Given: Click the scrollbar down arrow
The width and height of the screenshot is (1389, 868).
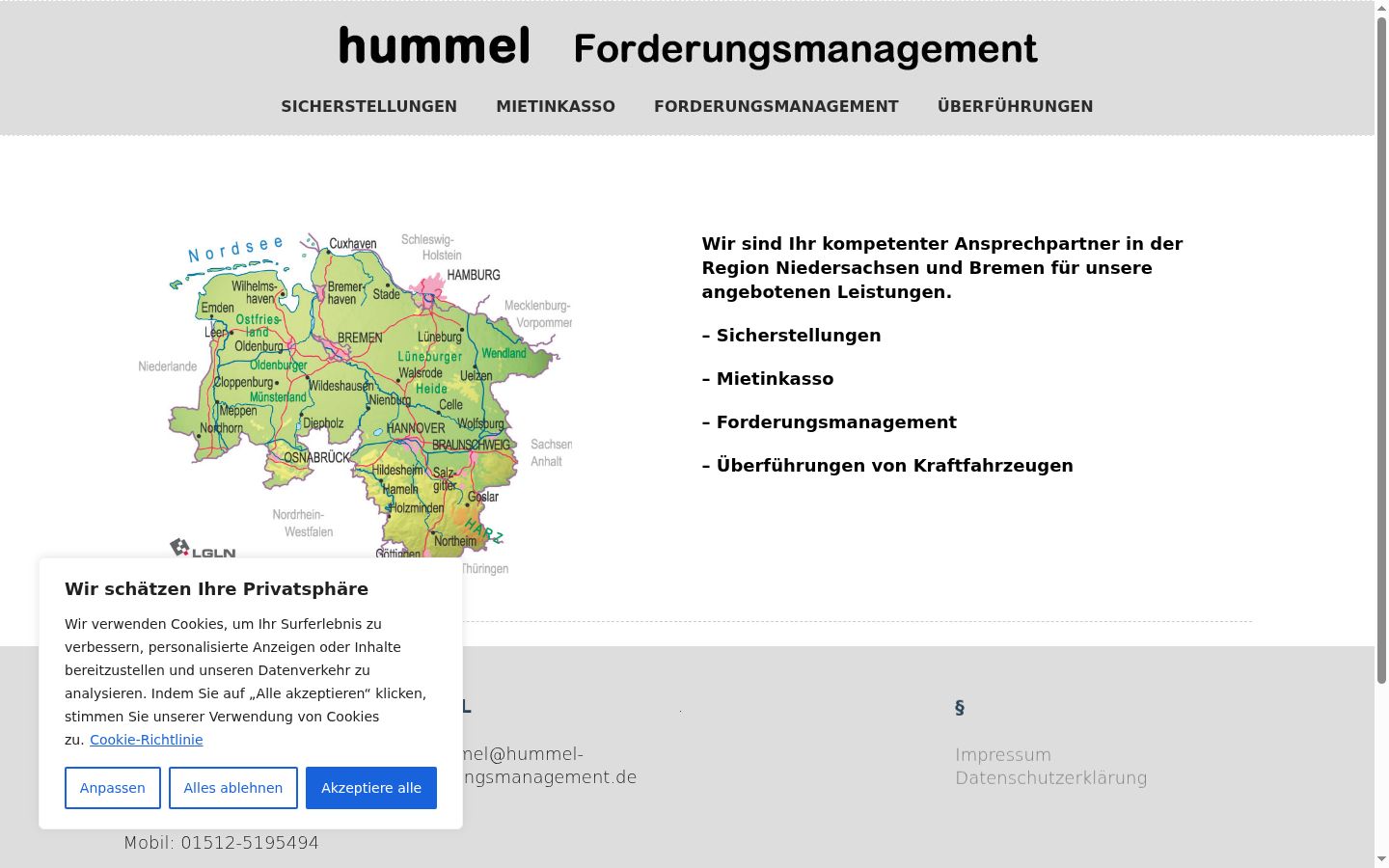Looking at the screenshot, I should click(x=1381, y=859).
